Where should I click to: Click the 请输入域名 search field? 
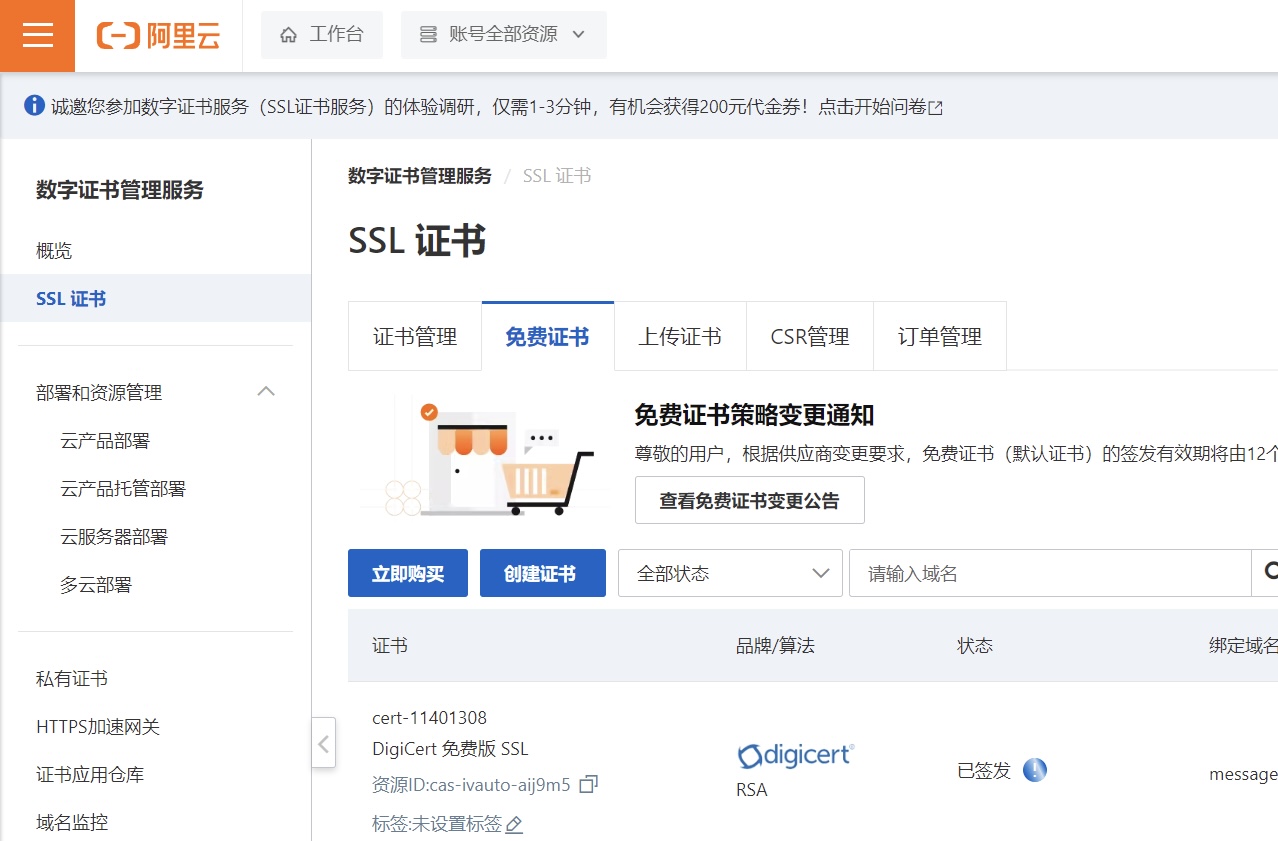click(1050, 573)
